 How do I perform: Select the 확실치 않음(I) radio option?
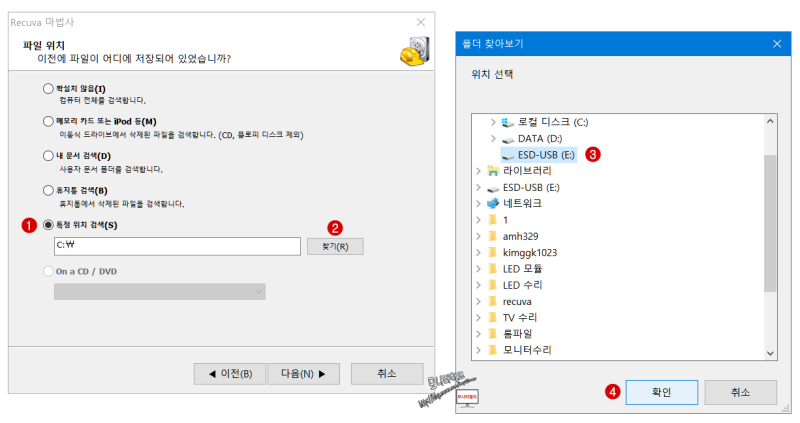point(48,89)
